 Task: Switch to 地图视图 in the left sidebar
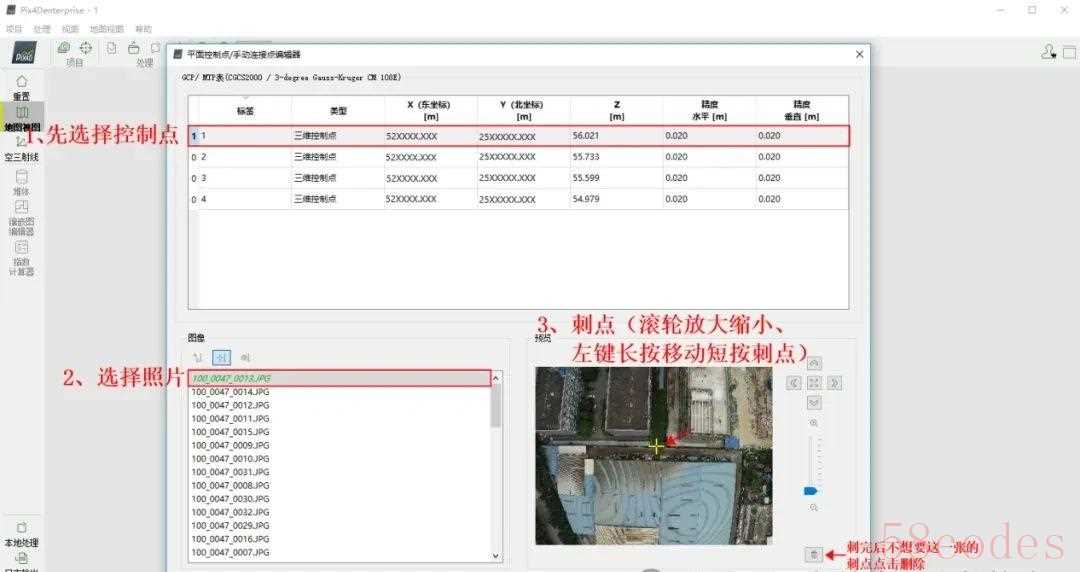click(x=22, y=118)
